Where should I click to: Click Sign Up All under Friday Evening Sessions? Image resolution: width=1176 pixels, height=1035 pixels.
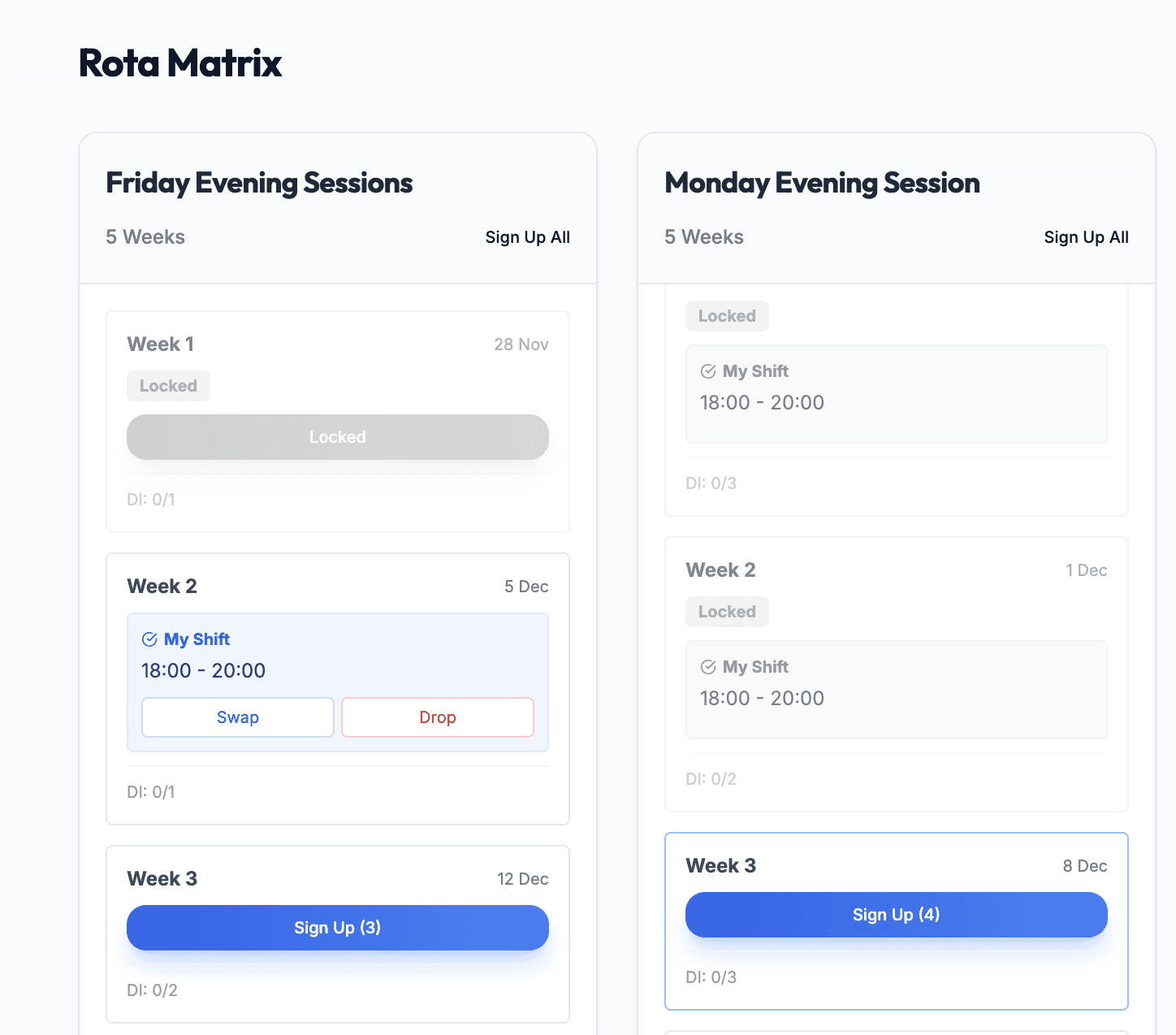527,237
